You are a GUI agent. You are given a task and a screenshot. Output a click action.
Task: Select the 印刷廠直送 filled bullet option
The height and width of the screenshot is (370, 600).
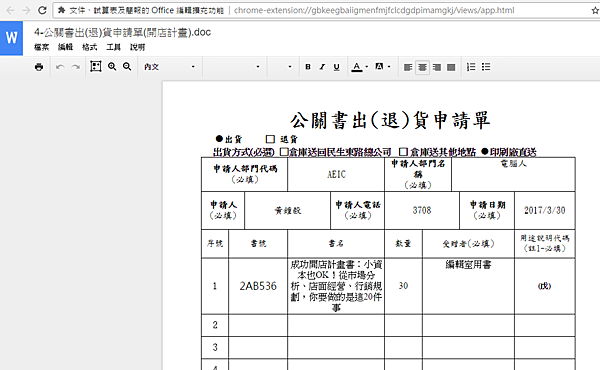485,152
